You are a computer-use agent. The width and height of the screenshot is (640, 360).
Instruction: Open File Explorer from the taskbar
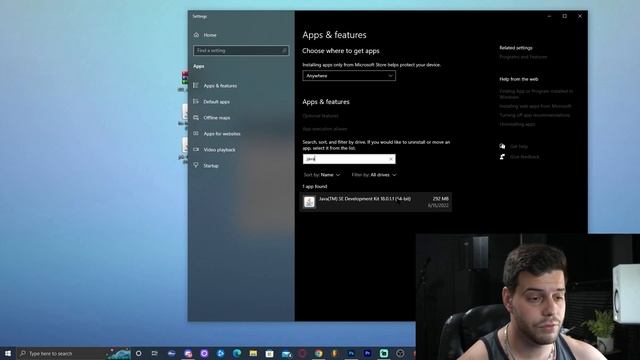tap(253, 353)
